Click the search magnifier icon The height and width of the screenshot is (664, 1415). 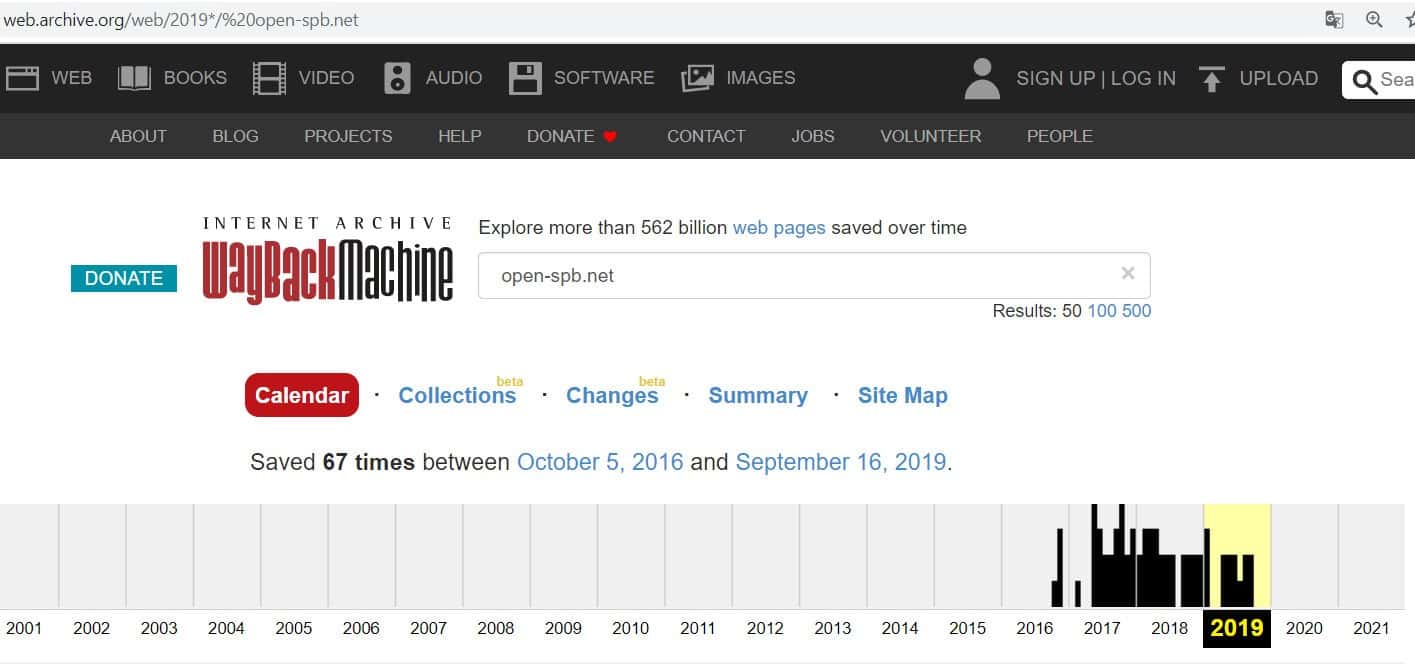tap(1364, 81)
